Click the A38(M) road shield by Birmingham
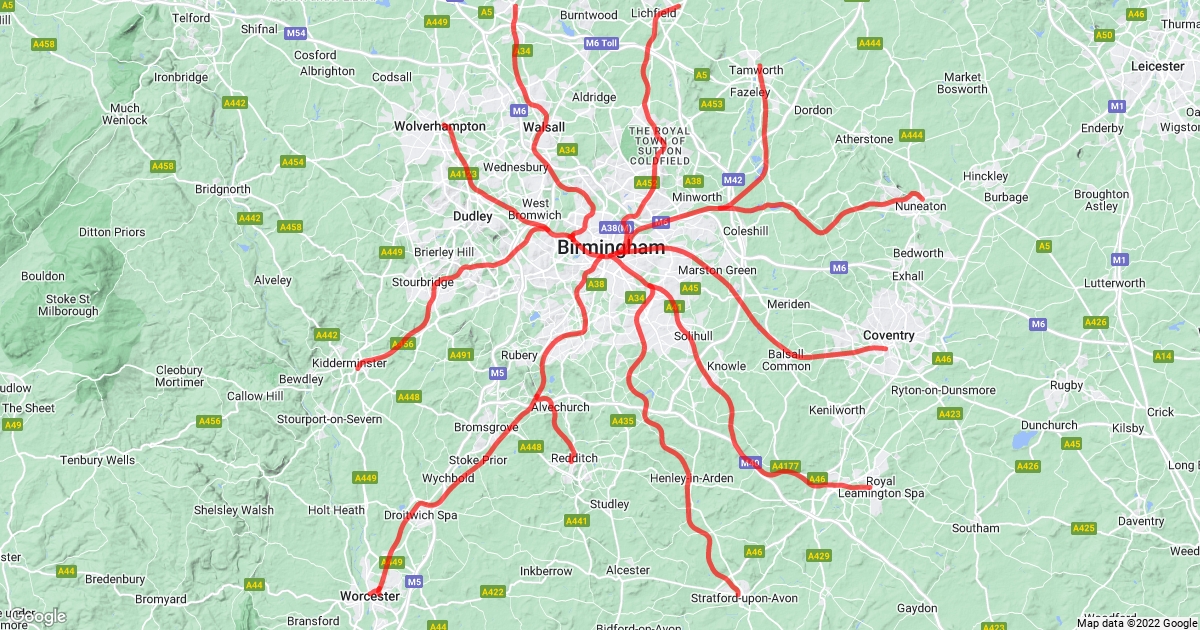The height and width of the screenshot is (630, 1200). coord(617,228)
